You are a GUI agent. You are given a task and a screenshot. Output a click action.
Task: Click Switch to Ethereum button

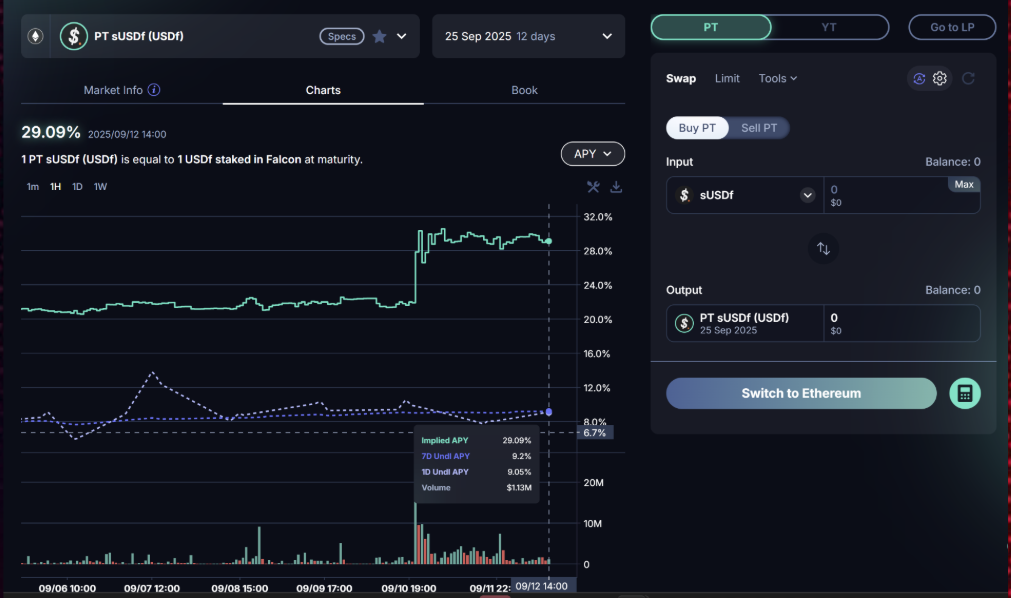tap(801, 394)
